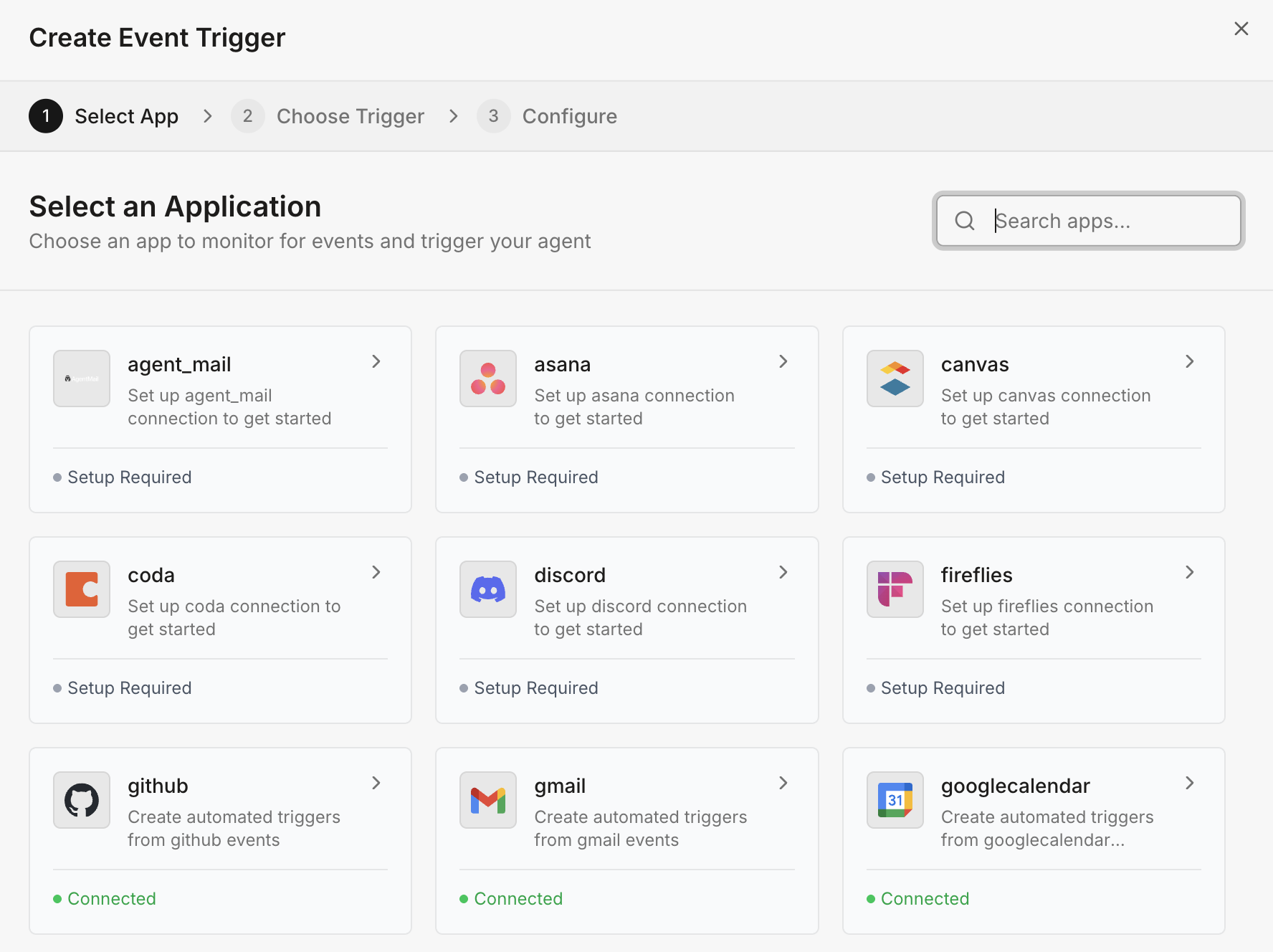The height and width of the screenshot is (952, 1273).
Task: Open fireflies card chevron arrow
Action: tap(1190, 572)
